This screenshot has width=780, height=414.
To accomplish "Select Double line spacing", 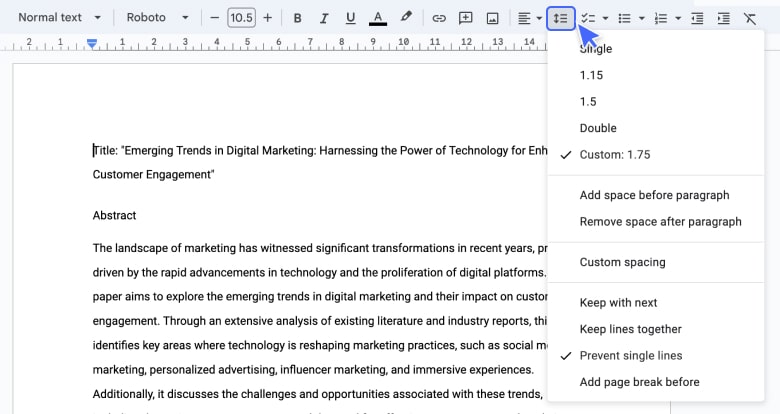I will [656, 128].
